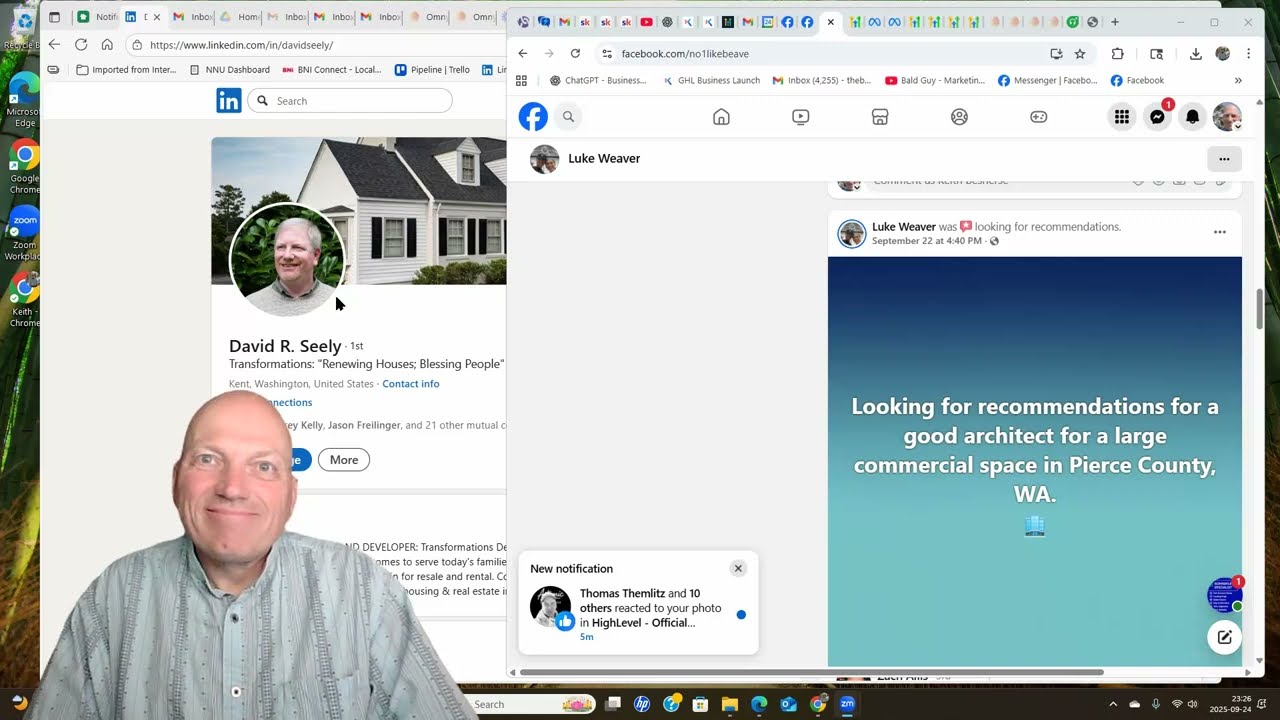Click David R. Seely profile photo
1280x720 pixels.
pyautogui.click(x=288, y=260)
